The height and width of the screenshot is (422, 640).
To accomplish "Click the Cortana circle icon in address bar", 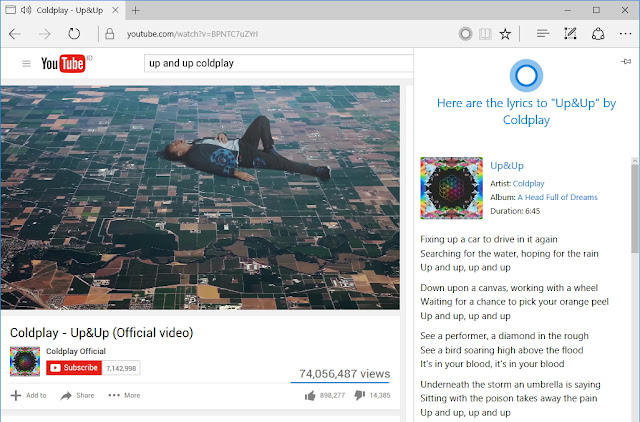I will click(465, 34).
